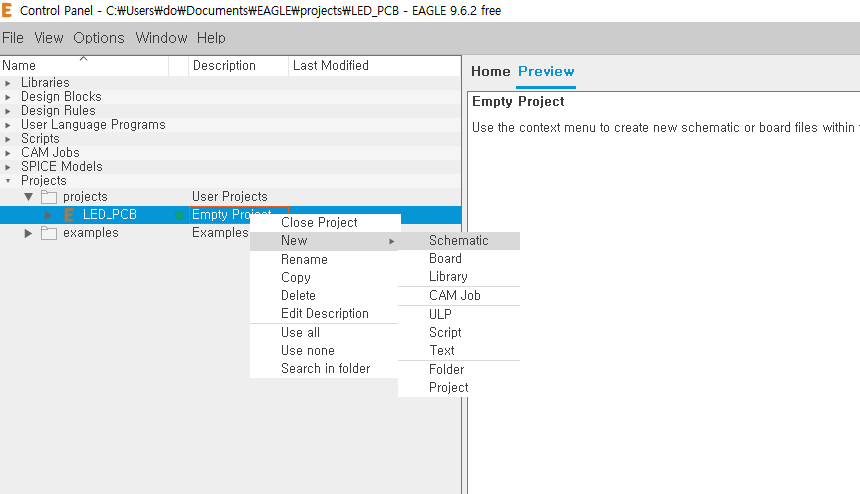The image size is (860, 494).
Task: Collapse the projects folder arrow
Action: click(x=29, y=197)
